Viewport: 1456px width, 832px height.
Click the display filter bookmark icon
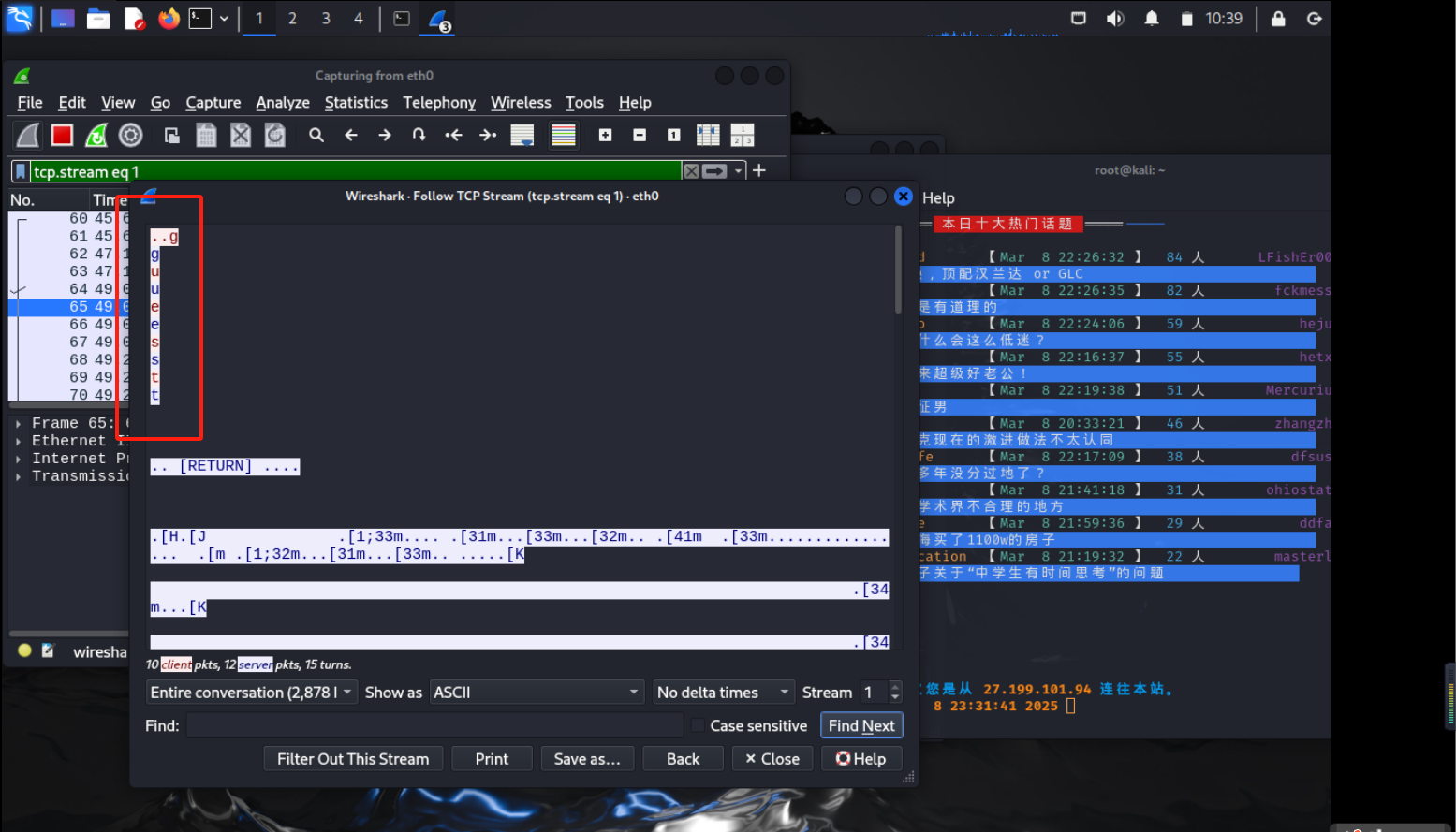[x=21, y=171]
